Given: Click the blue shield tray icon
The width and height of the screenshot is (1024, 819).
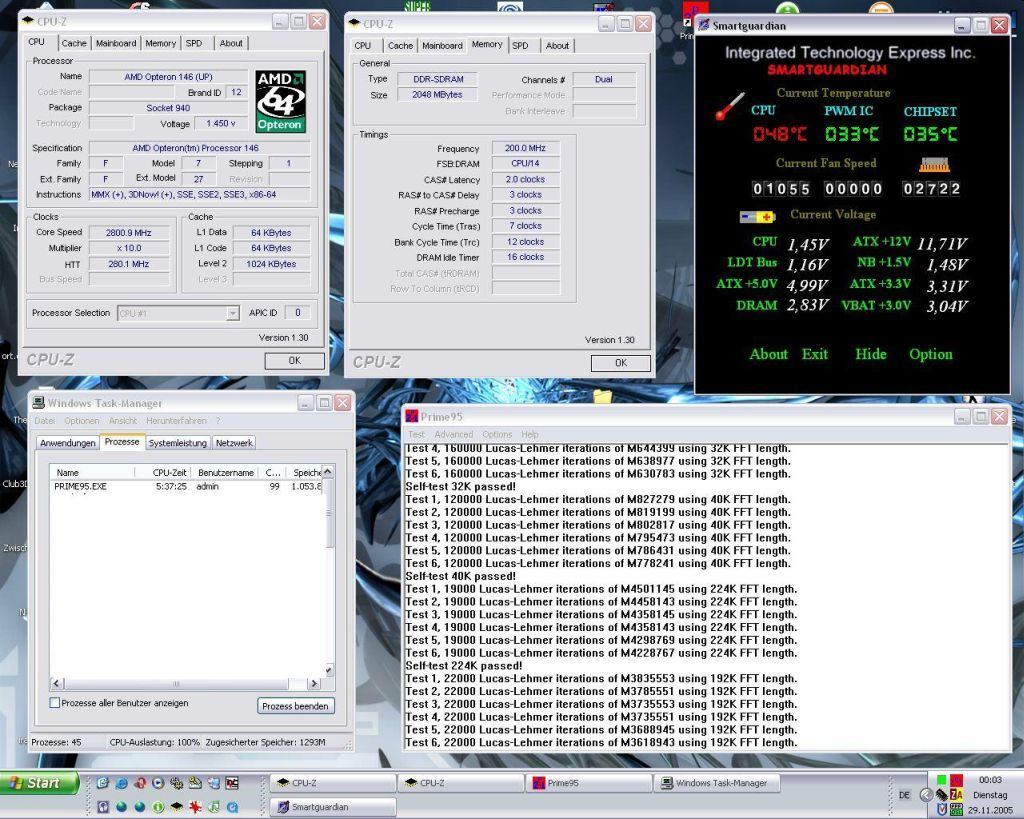Looking at the screenshot, I should [x=942, y=810].
